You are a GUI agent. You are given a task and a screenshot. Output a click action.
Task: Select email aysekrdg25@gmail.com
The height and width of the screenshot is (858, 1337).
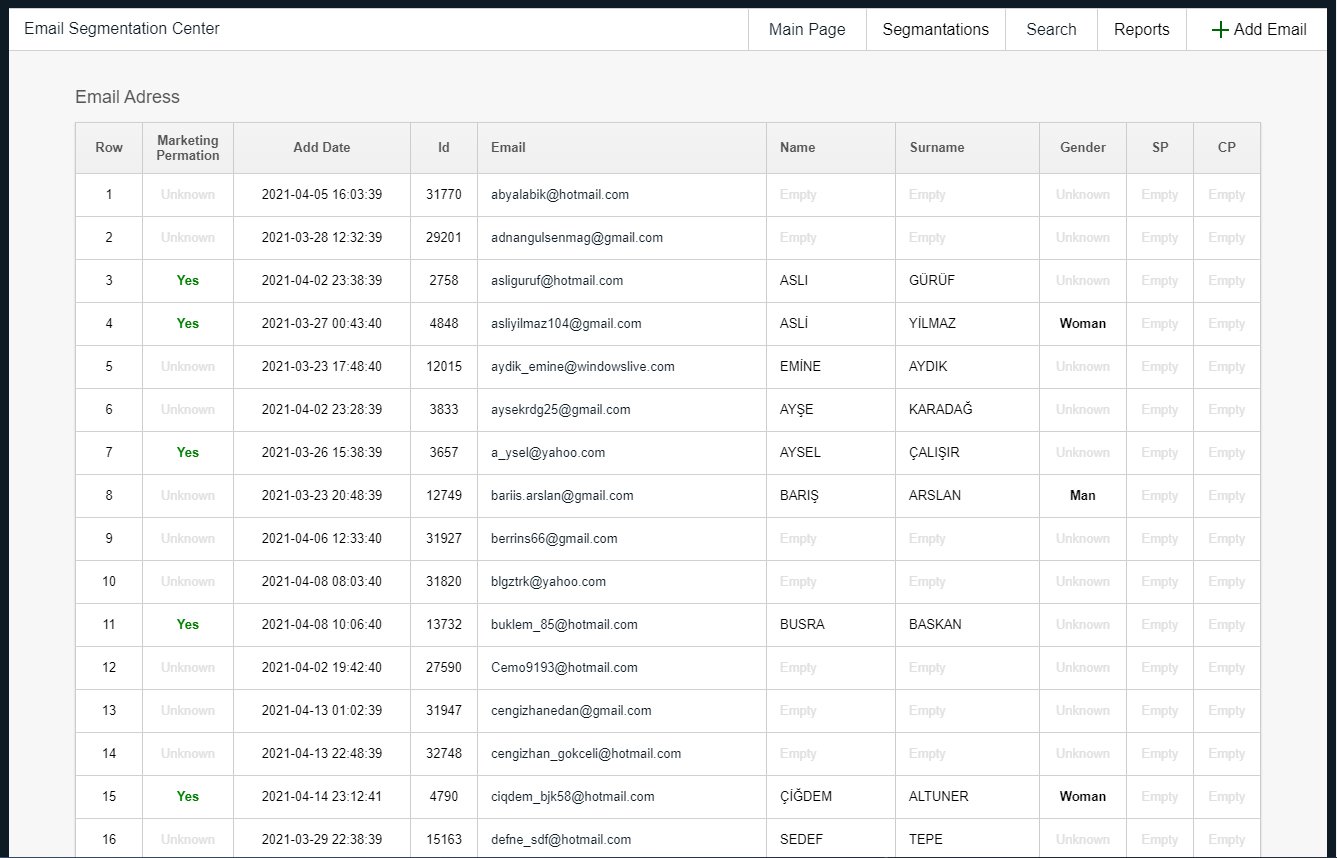point(561,410)
